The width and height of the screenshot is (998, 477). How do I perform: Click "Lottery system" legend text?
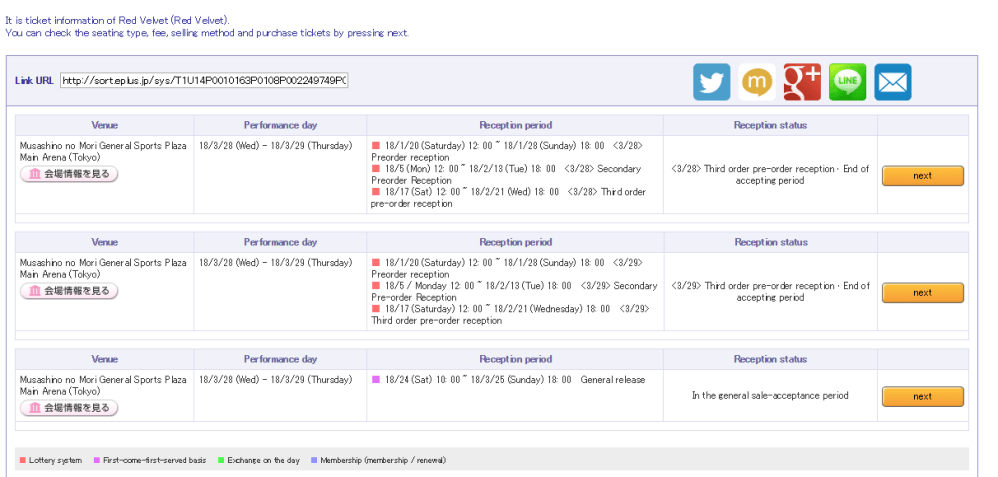55,460
